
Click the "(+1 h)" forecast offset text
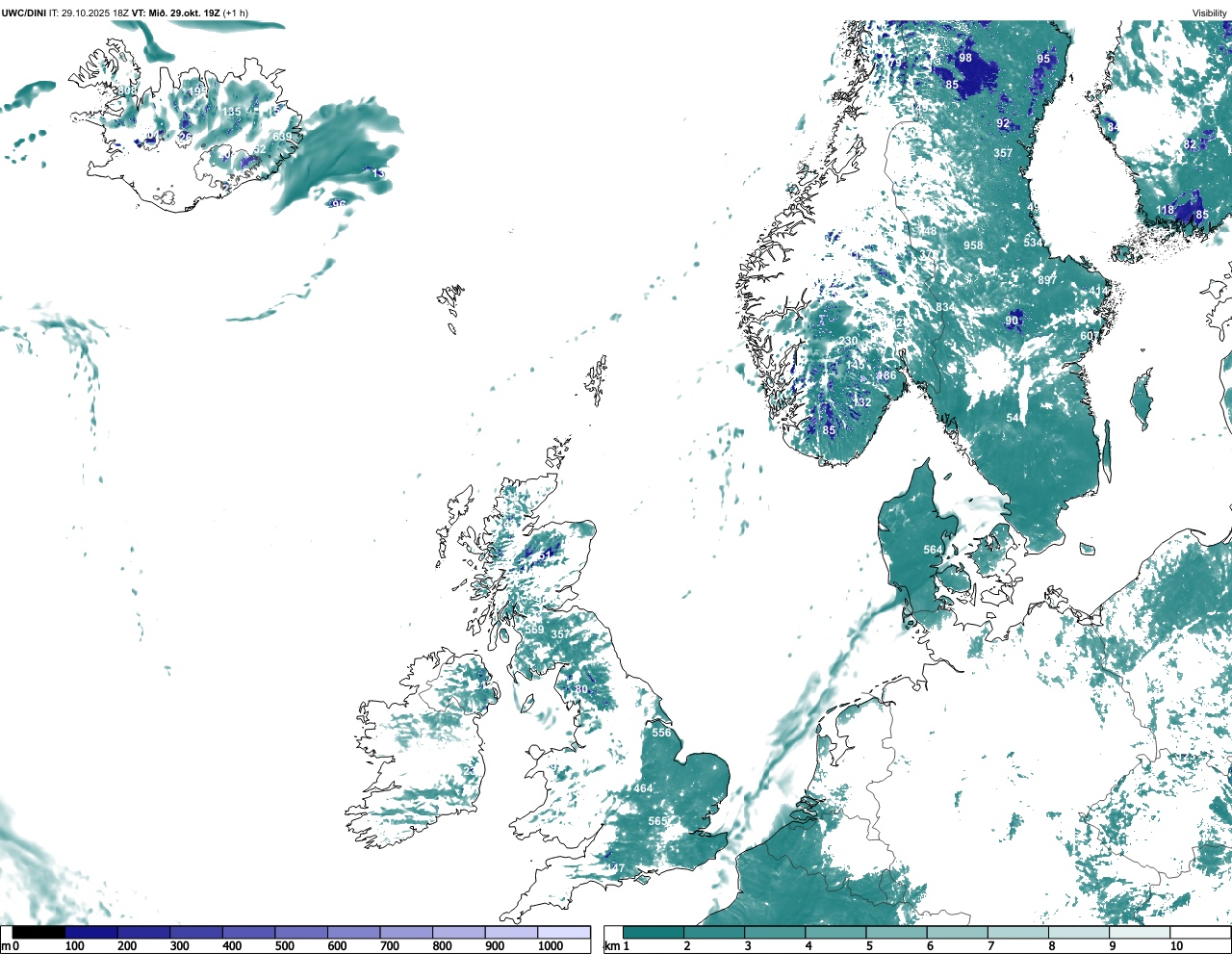coord(236,13)
